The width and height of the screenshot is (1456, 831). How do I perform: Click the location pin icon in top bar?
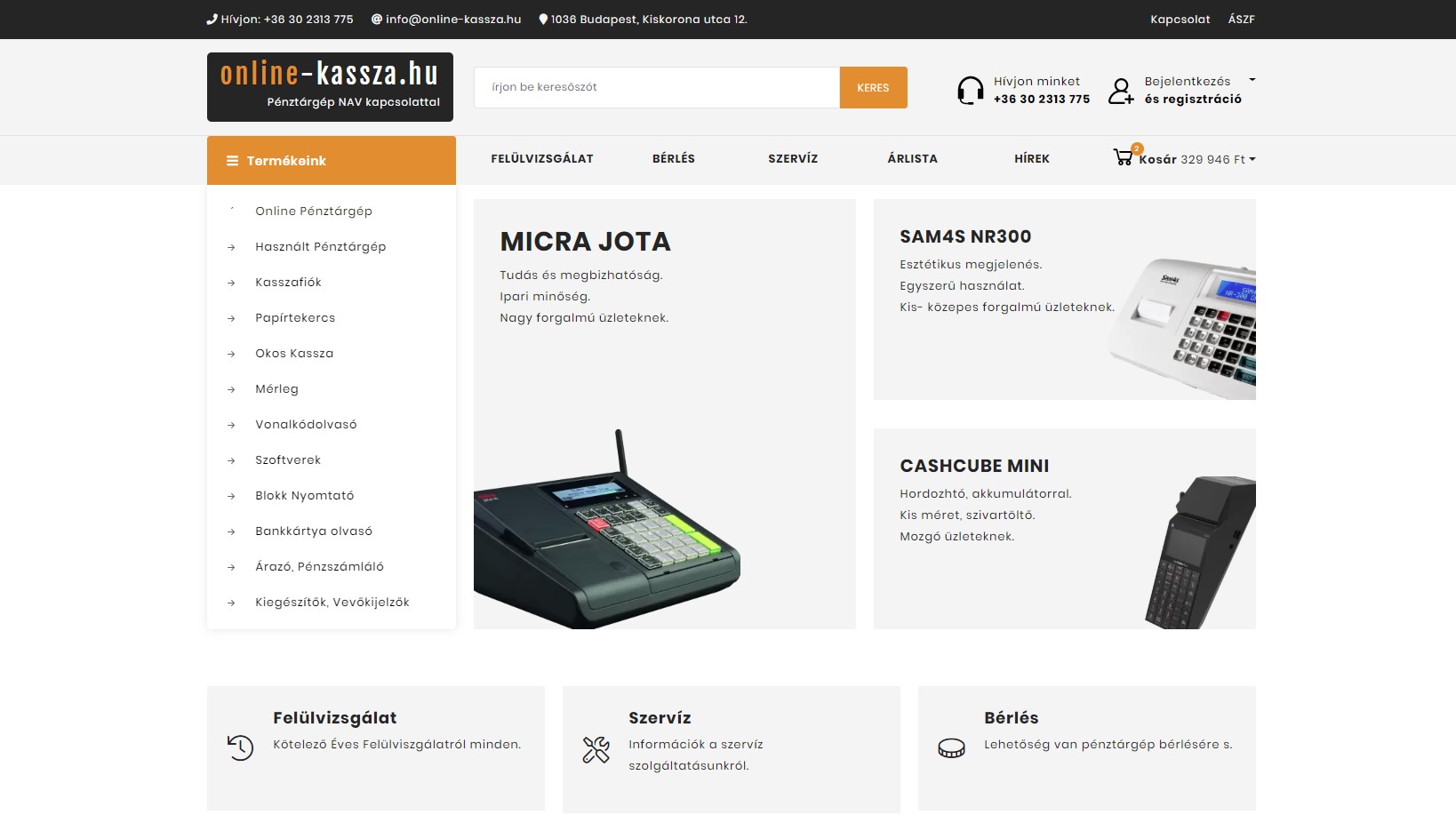click(543, 19)
